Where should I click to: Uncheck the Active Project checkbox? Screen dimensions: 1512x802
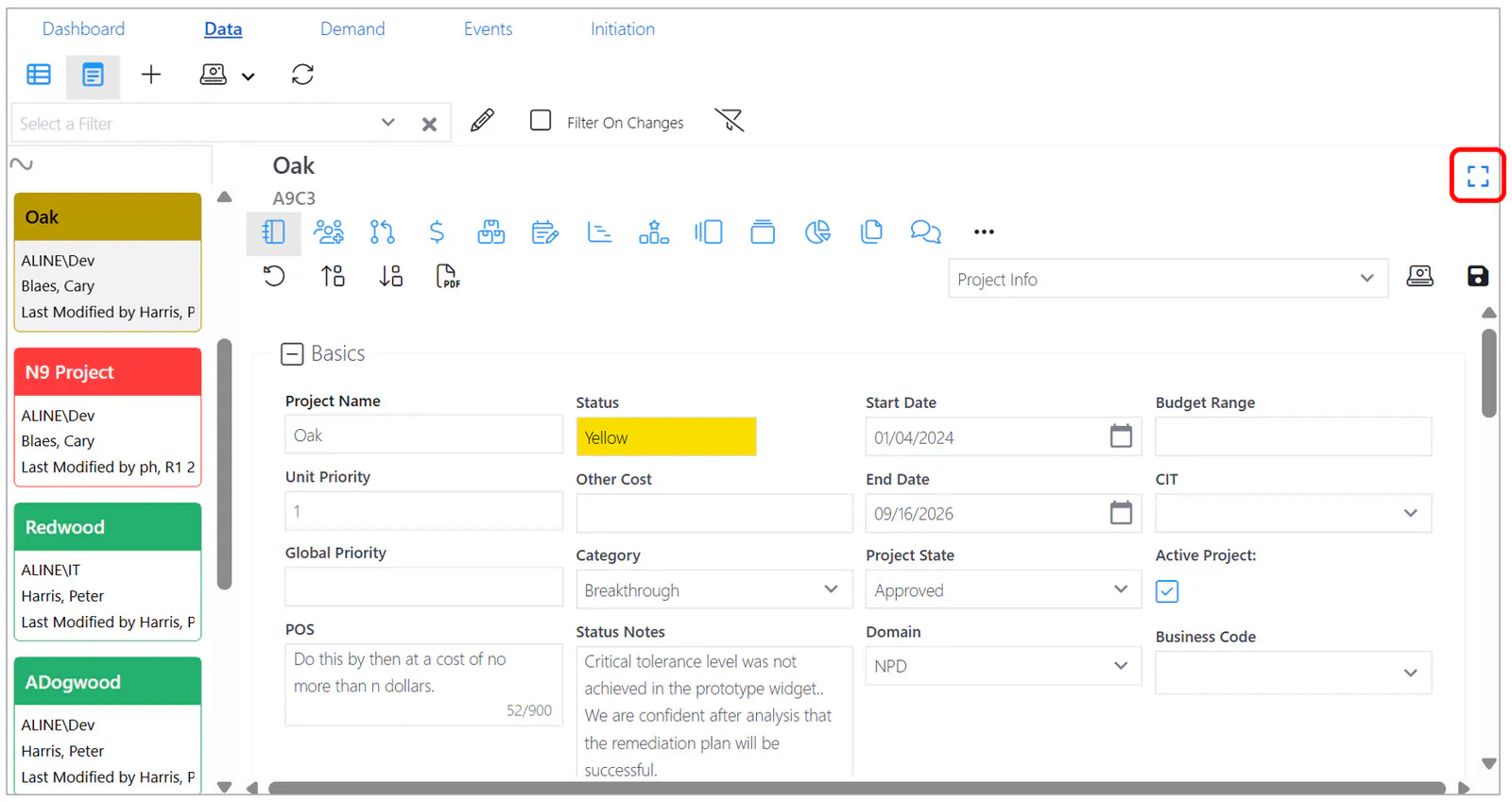(1167, 591)
